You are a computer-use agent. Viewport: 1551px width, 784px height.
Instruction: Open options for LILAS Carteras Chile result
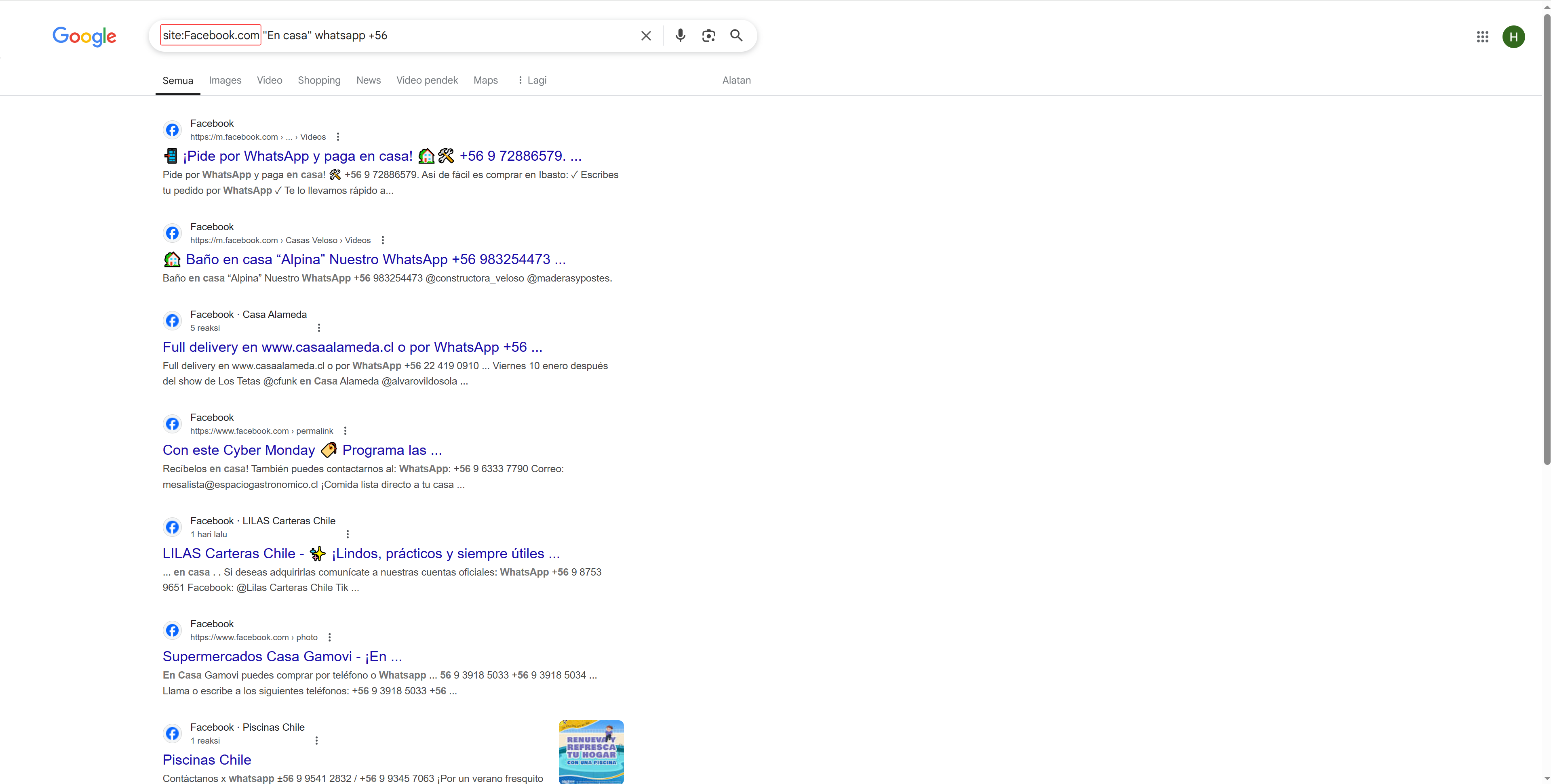click(x=348, y=534)
